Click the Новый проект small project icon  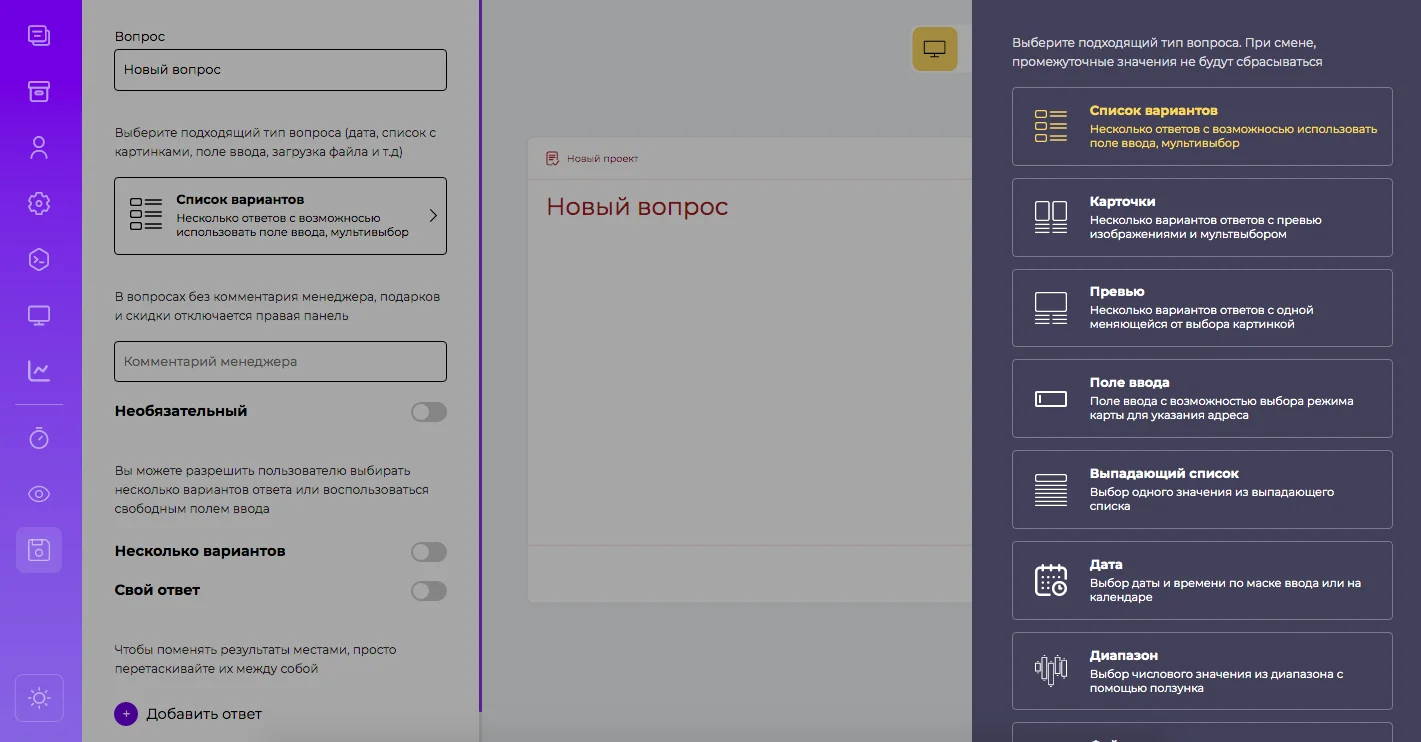[x=552, y=158]
